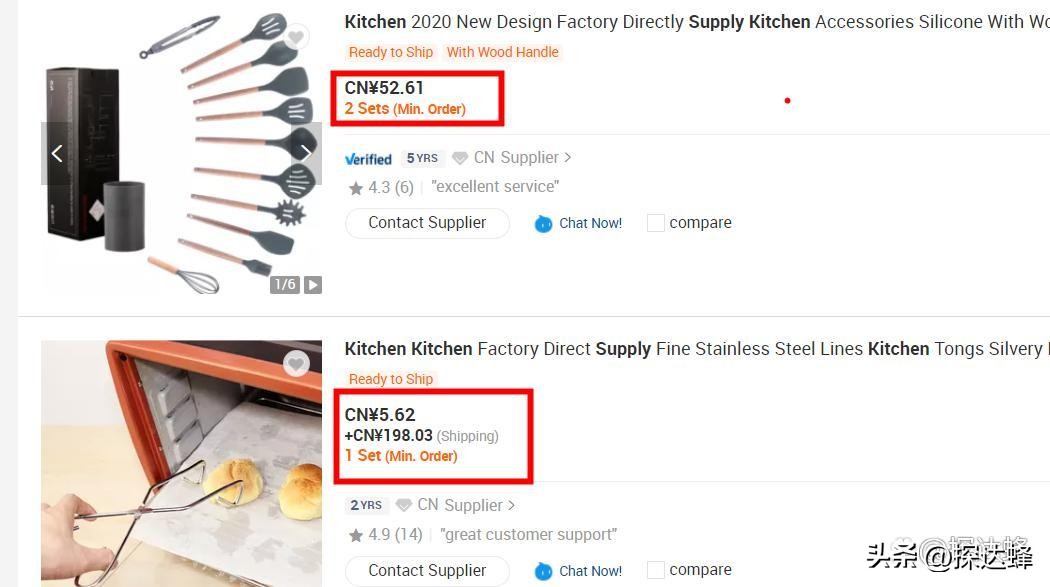This screenshot has width=1050, height=587.
Task: Start Chat Now for utensil set
Action: 579,223
